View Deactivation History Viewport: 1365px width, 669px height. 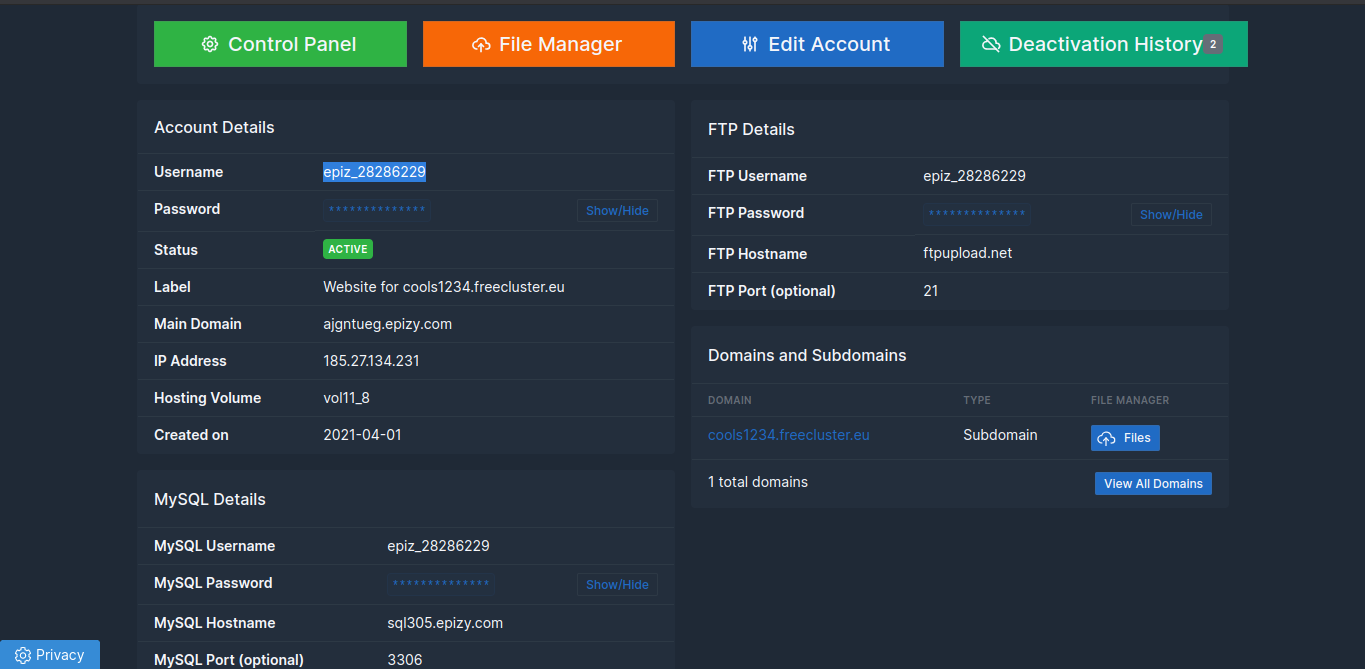click(x=1104, y=44)
